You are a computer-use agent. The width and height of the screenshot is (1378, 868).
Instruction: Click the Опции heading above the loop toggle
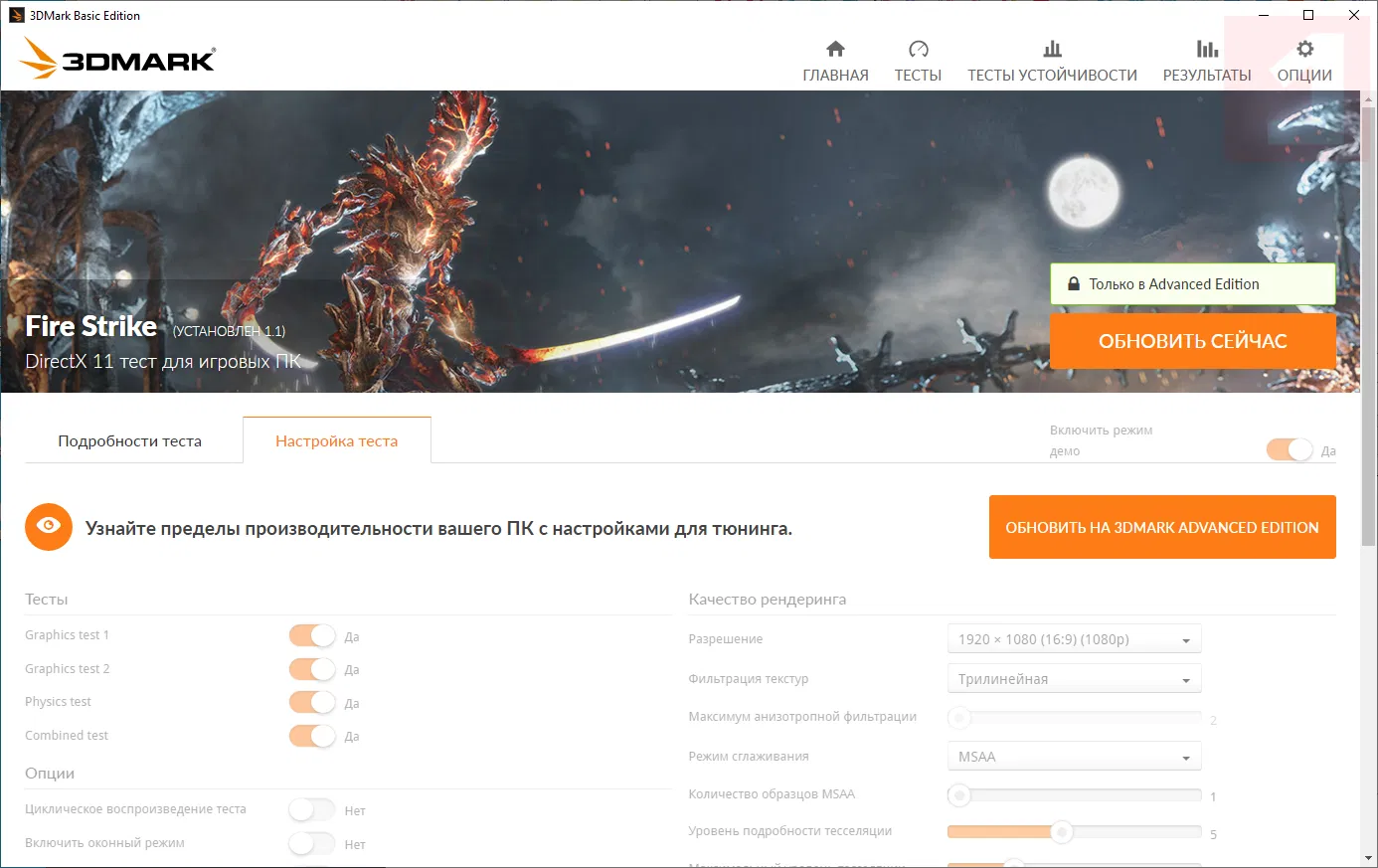(x=50, y=774)
